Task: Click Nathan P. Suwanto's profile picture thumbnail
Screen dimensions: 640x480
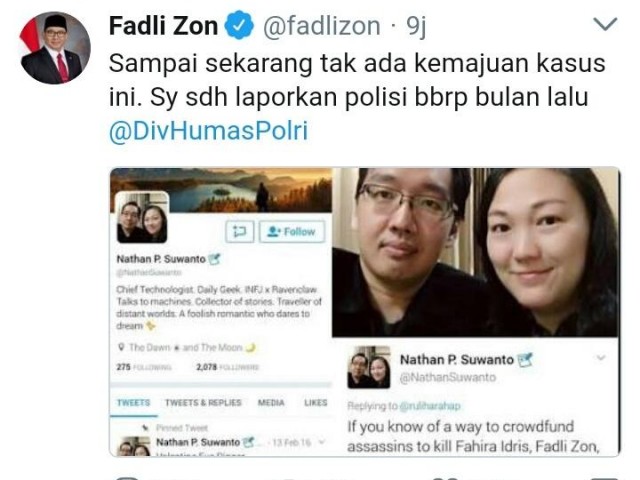Action: (x=369, y=367)
